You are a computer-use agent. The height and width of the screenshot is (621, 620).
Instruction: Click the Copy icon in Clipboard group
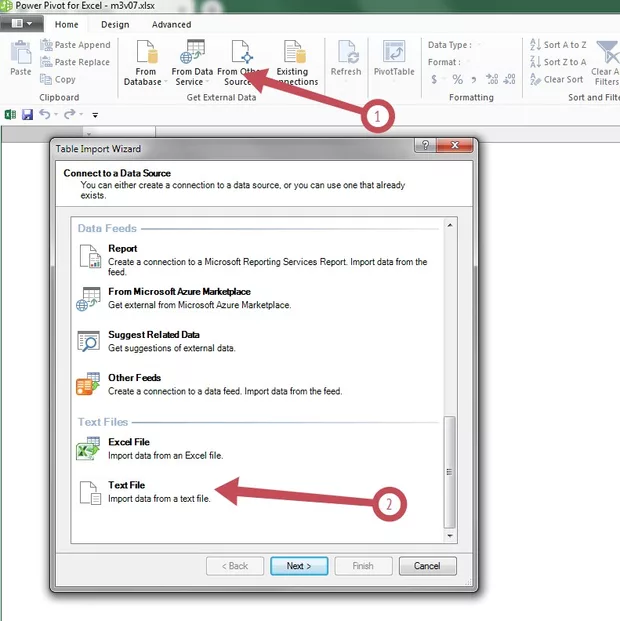tap(46, 79)
